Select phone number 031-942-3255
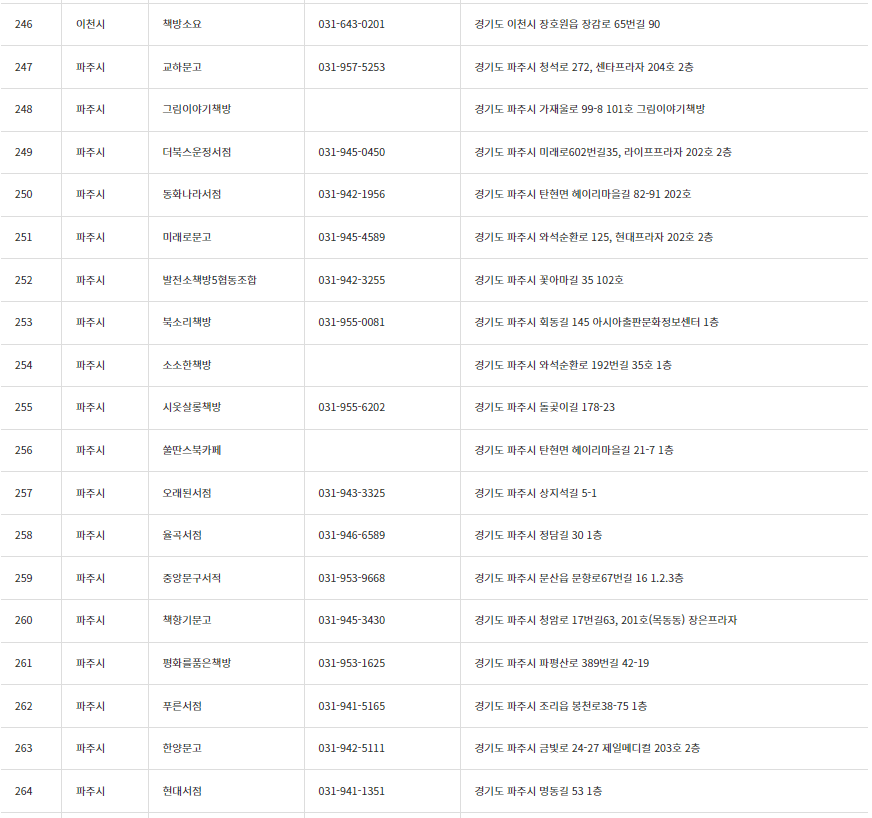The image size is (872, 818). click(x=351, y=280)
